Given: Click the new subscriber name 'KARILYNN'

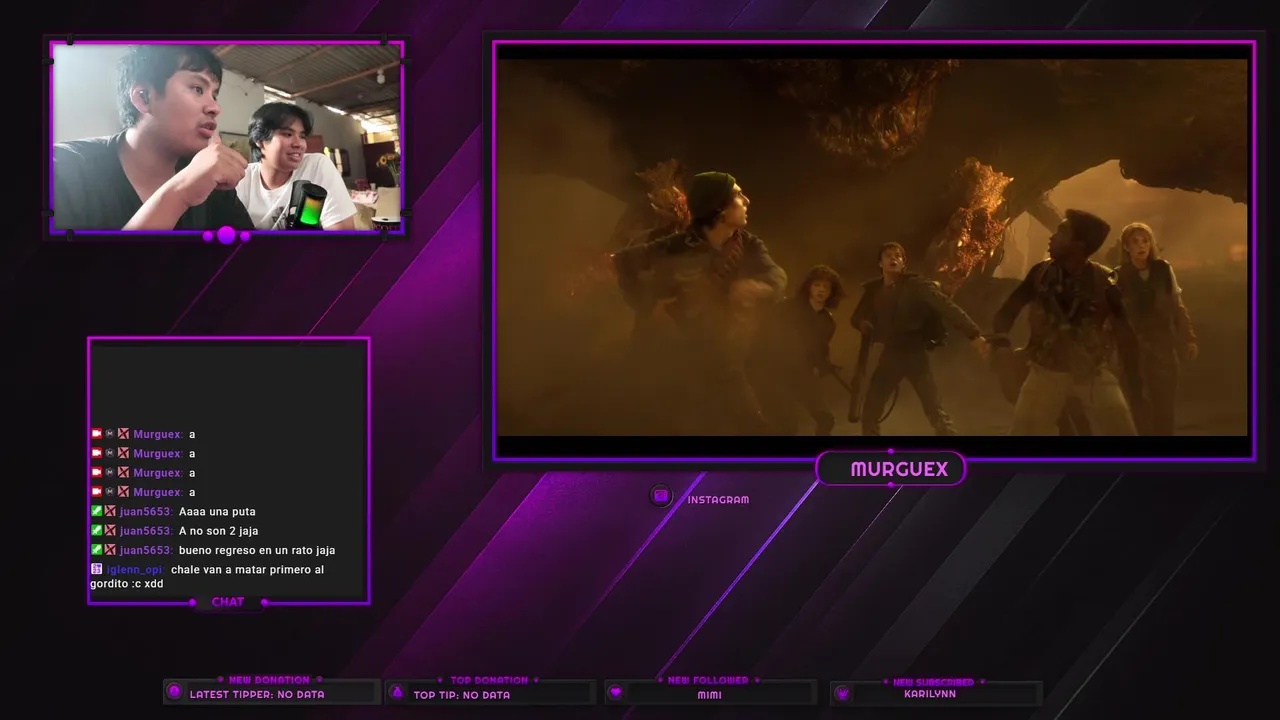Looking at the screenshot, I should (930, 694).
